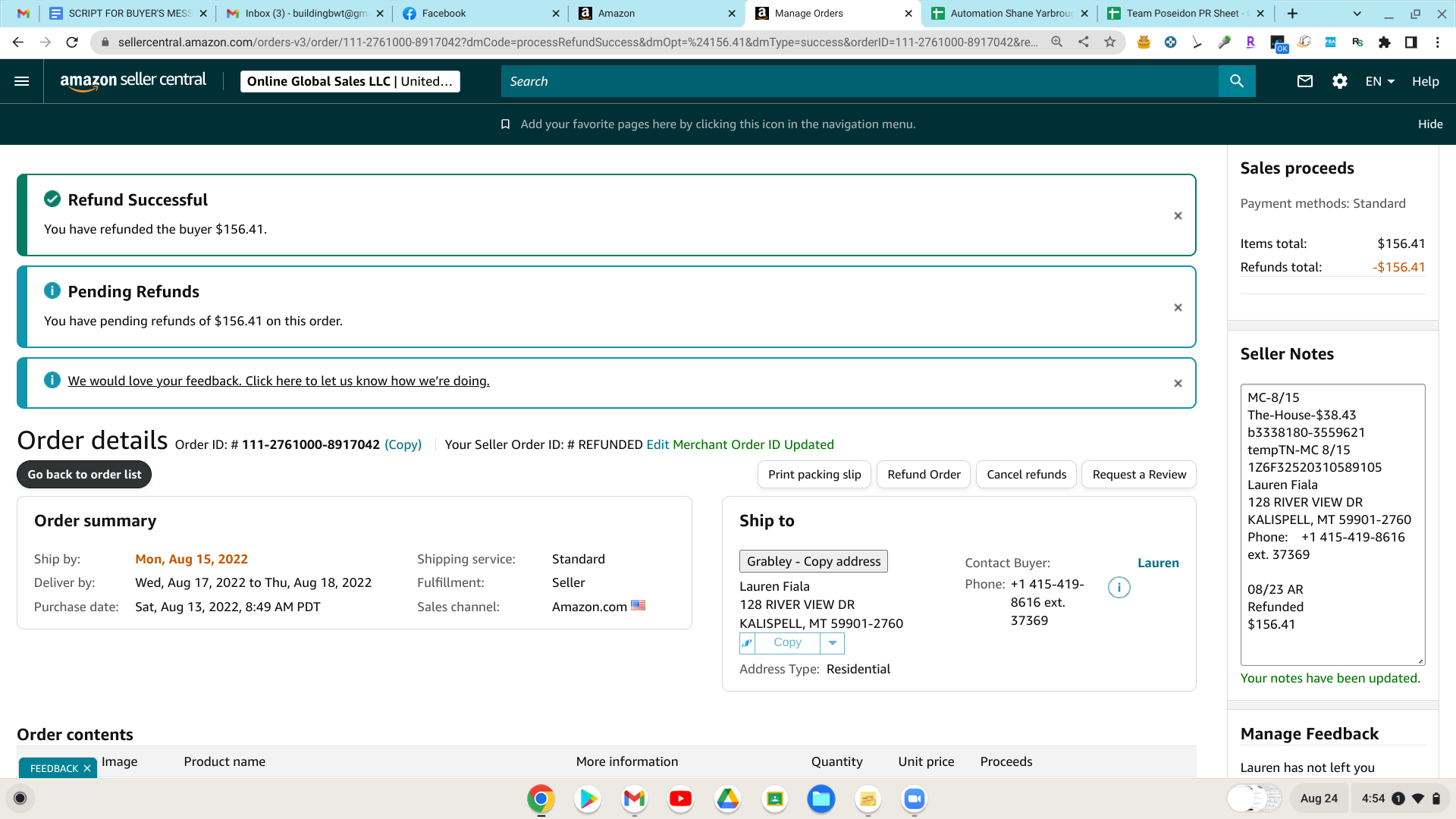Close the Manage Orders browser tab
This screenshot has height=819, width=1456.
tap(908, 14)
